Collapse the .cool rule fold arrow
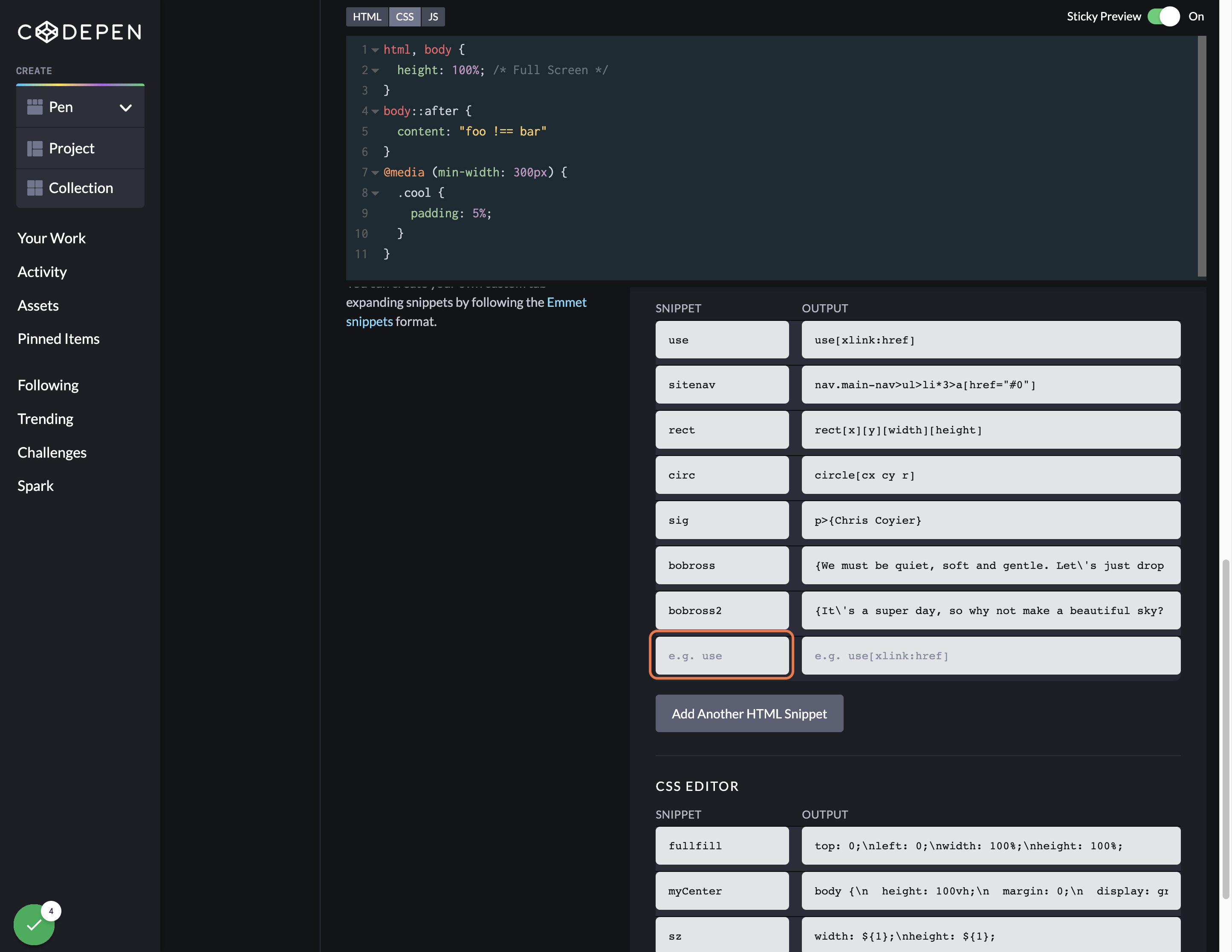The height and width of the screenshot is (952, 1232). [x=375, y=193]
